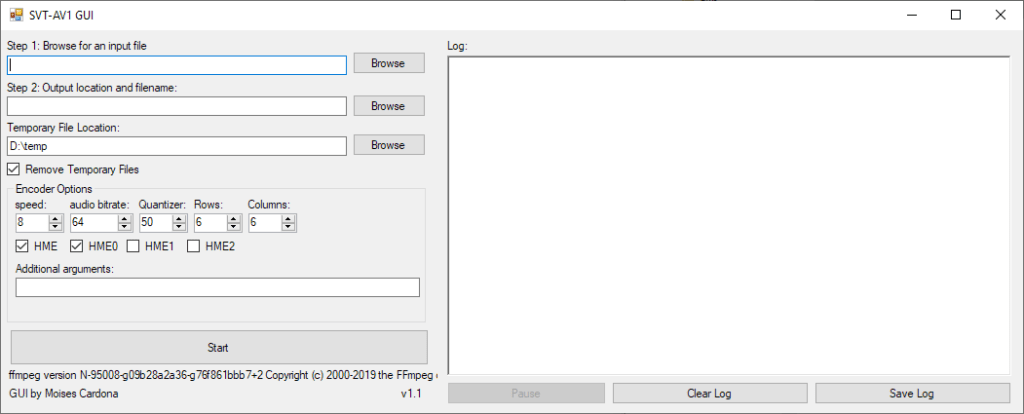Clear the log output
The height and width of the screenshot is (414, 1024).
click(x=709, y=394)
